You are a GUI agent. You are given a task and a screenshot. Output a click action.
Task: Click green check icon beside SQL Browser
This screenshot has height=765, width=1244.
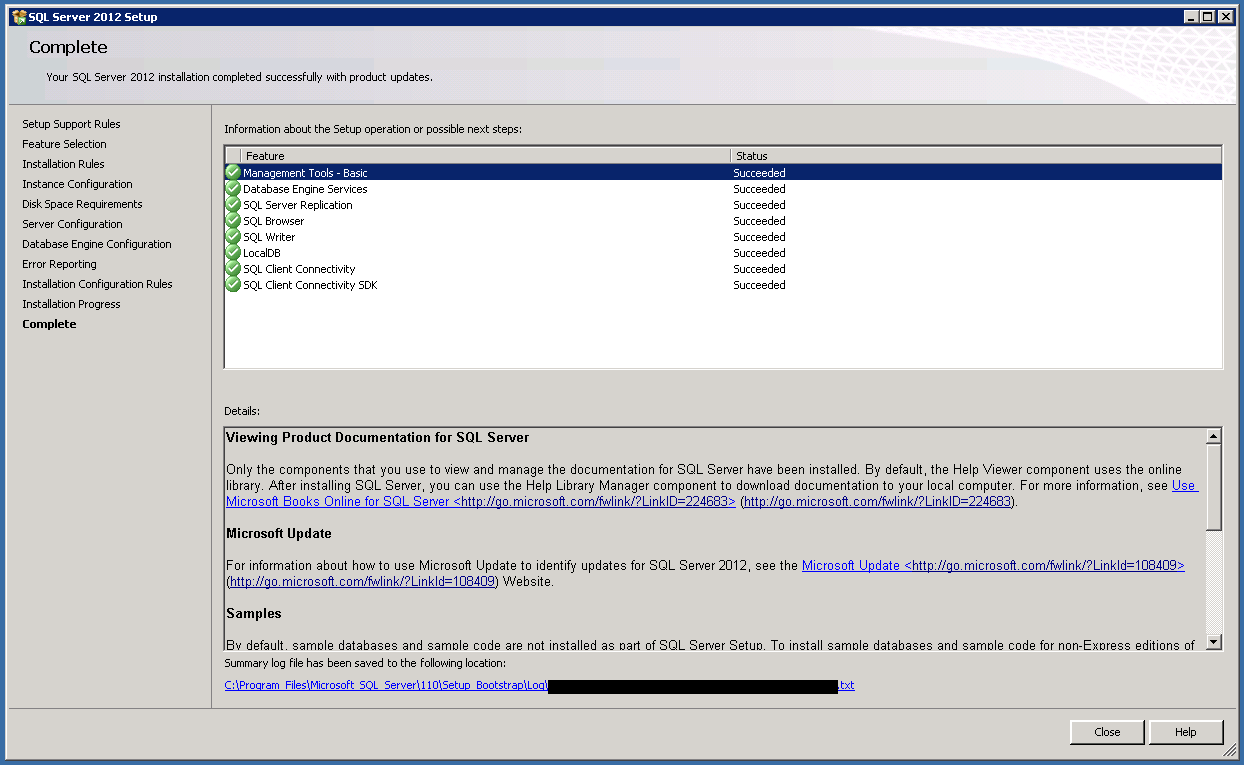click(x=233, y=220)
